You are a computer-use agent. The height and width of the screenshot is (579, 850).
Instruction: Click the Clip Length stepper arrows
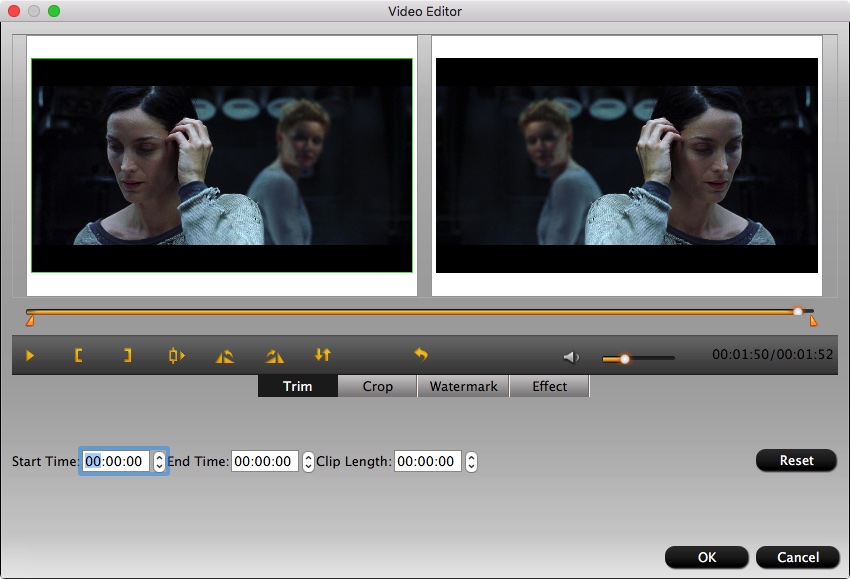471,462
